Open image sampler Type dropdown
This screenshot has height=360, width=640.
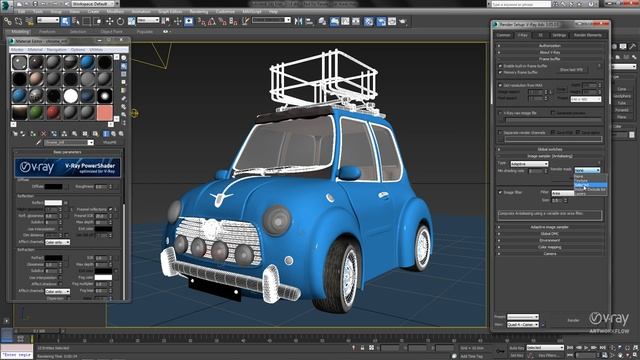point(529,164)
